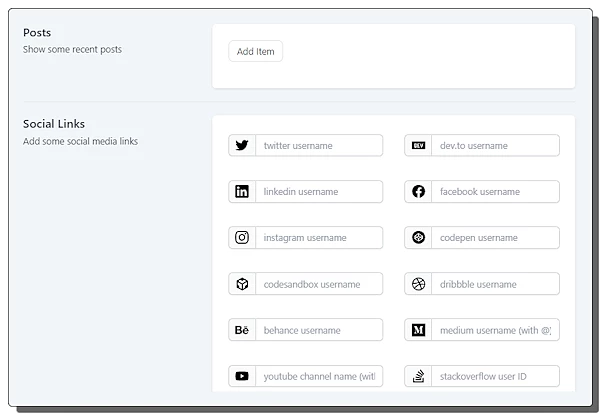Click the DEV.to logo icon
This screenshot has width=600, height=414.
tap(418, 145)
